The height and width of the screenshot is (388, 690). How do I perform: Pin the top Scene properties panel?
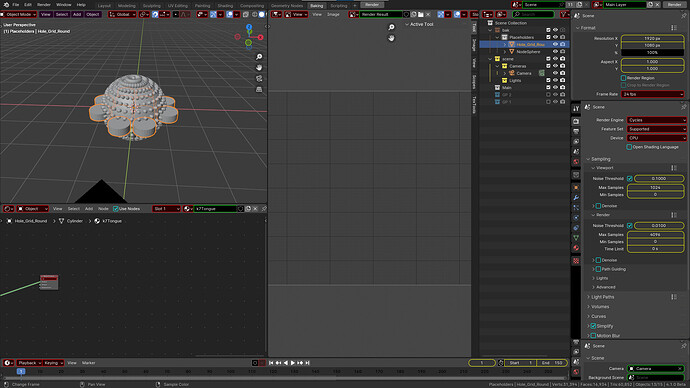coord(683,15)
